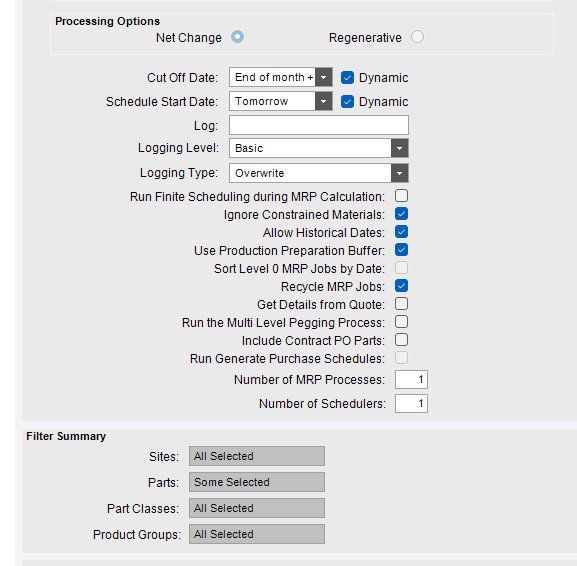This screenshot has width=577, height=566.
Task: Expand the Logging Type dropdown
Action: click(399, 173)
